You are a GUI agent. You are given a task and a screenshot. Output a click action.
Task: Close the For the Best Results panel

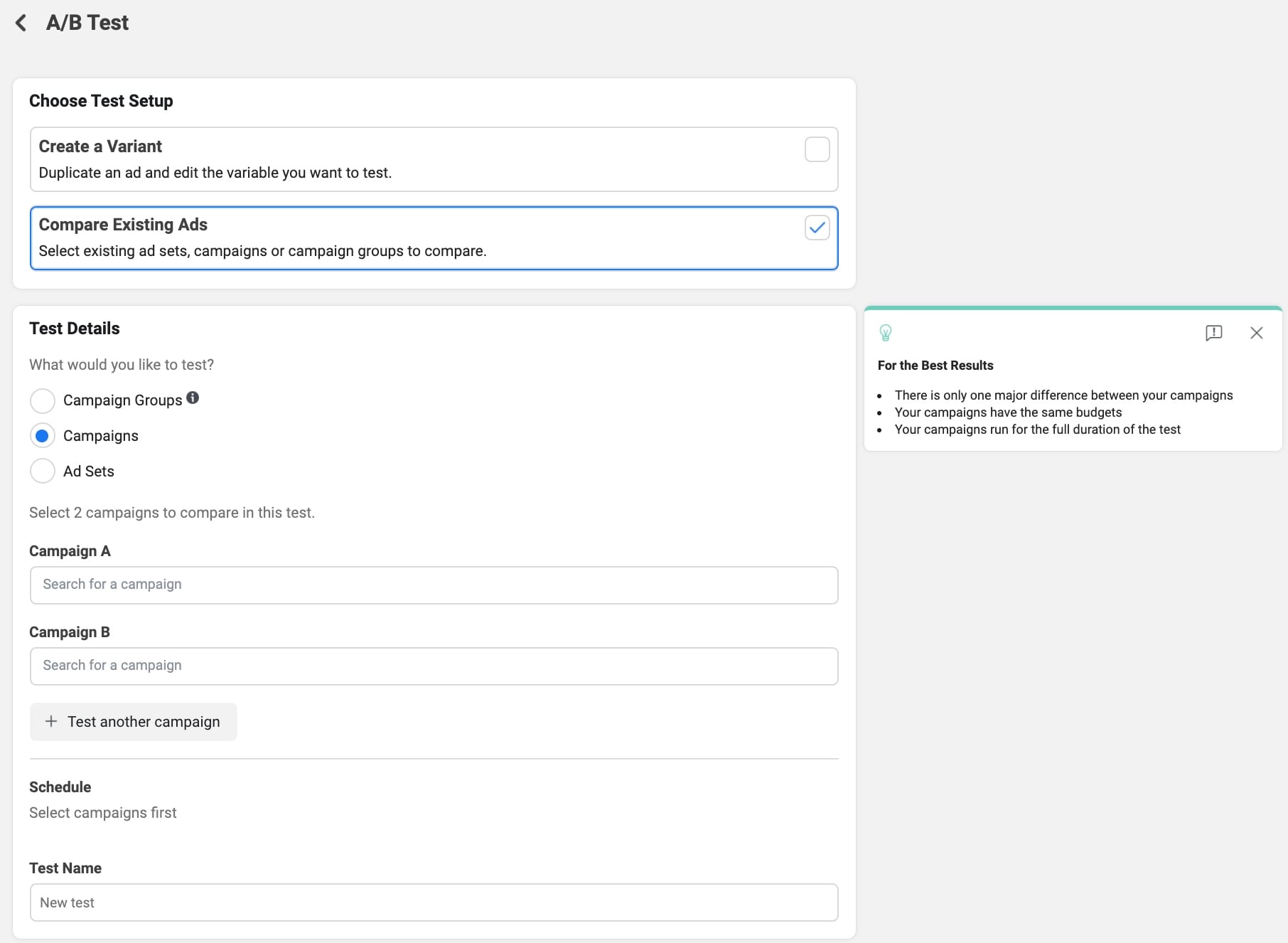pyautogui.click(x=1256, y=333)
